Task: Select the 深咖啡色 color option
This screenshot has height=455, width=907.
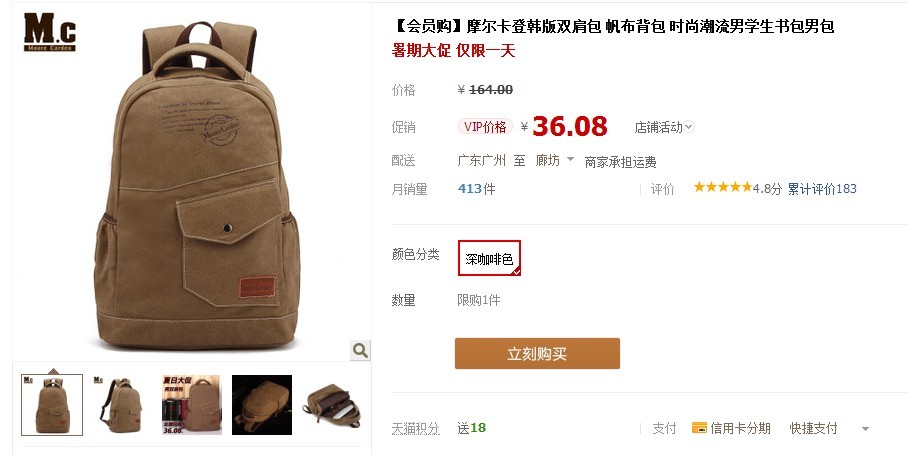Action: [x=489, y=258]
